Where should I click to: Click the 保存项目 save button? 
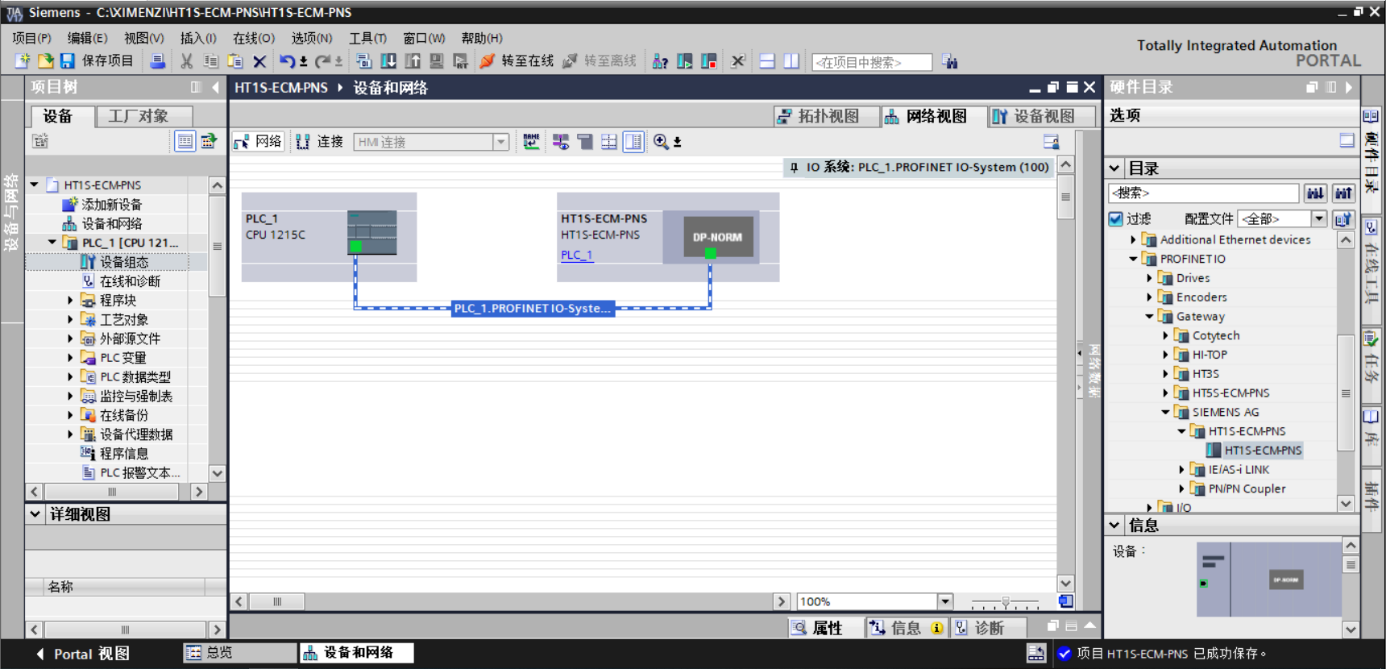98,61
